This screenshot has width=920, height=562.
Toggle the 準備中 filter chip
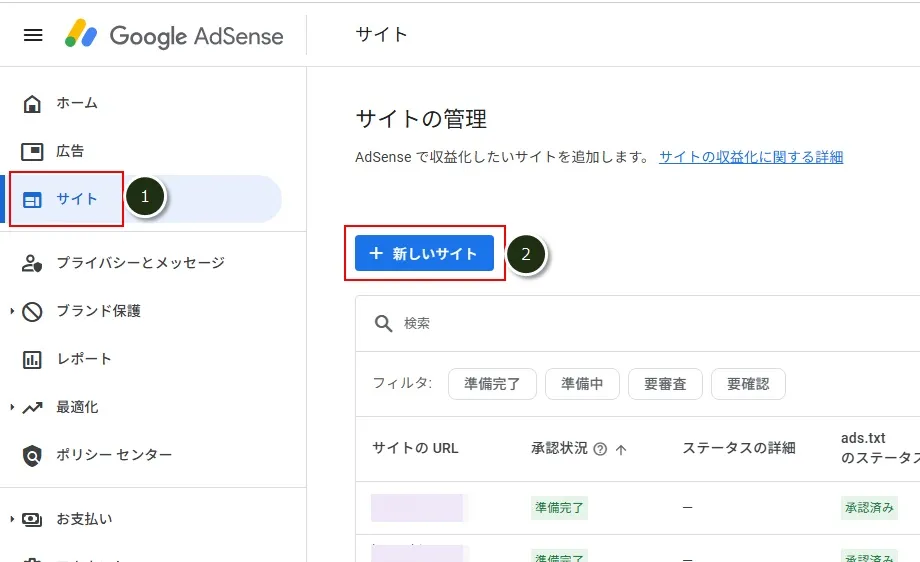click(582, 384)
